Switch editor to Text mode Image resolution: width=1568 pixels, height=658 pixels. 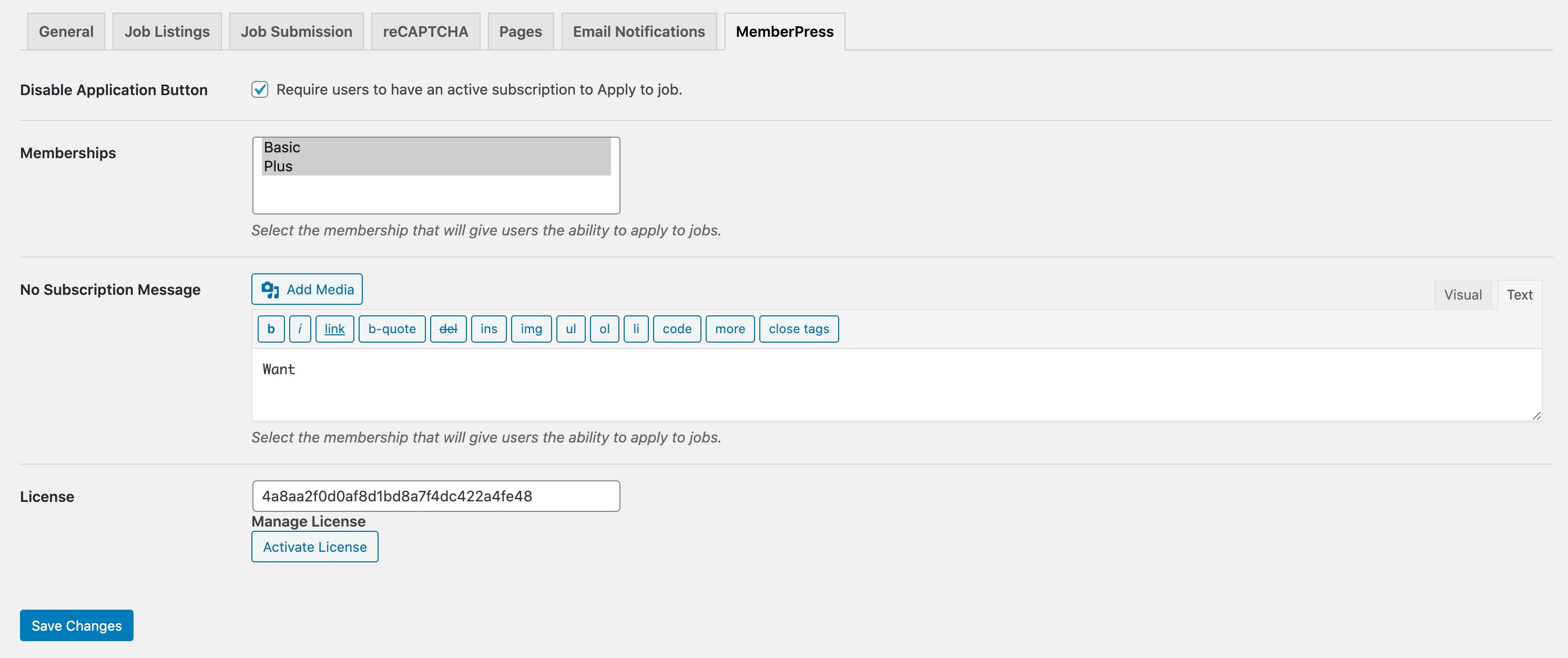point(1519,295)
